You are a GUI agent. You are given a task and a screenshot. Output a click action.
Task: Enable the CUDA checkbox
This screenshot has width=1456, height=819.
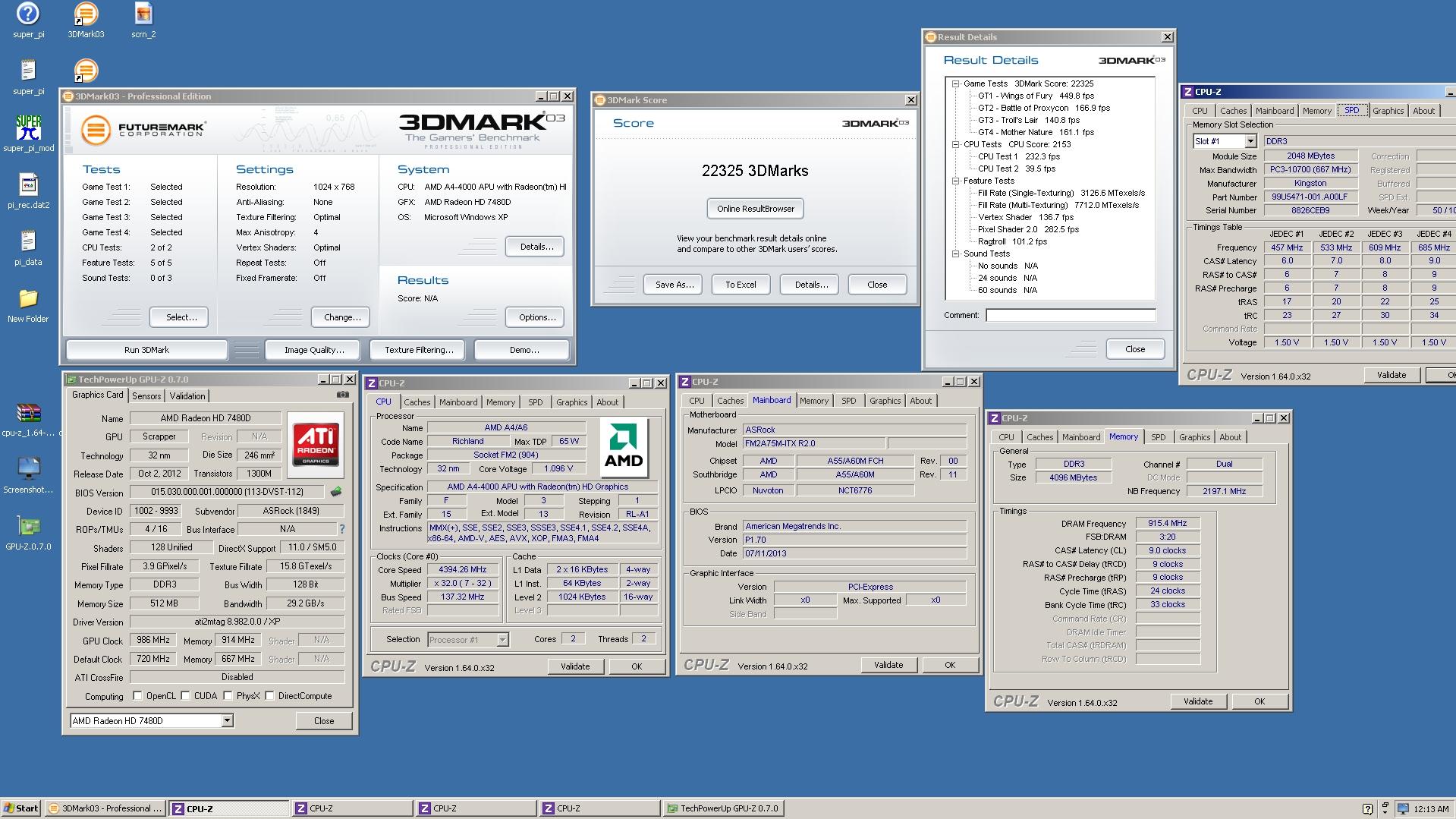coord(185,695)
